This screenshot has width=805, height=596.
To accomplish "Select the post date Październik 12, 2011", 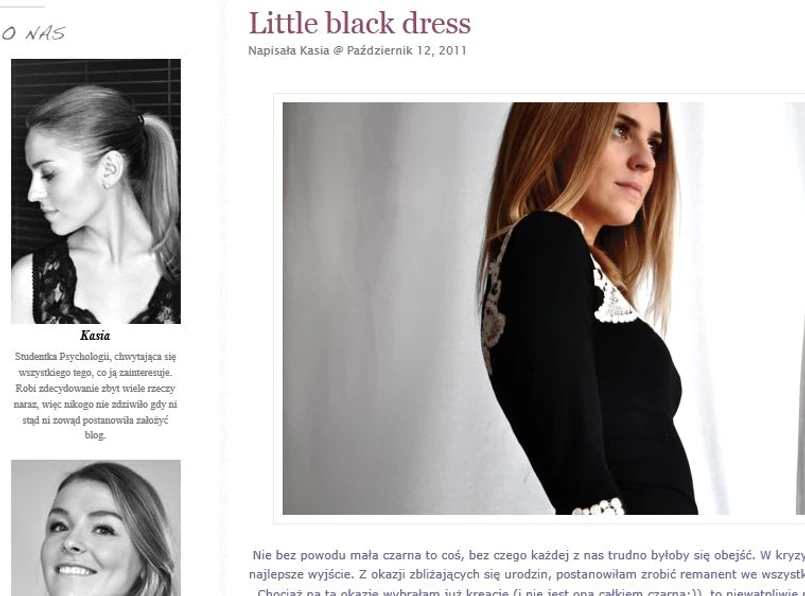I will (407, 51).
